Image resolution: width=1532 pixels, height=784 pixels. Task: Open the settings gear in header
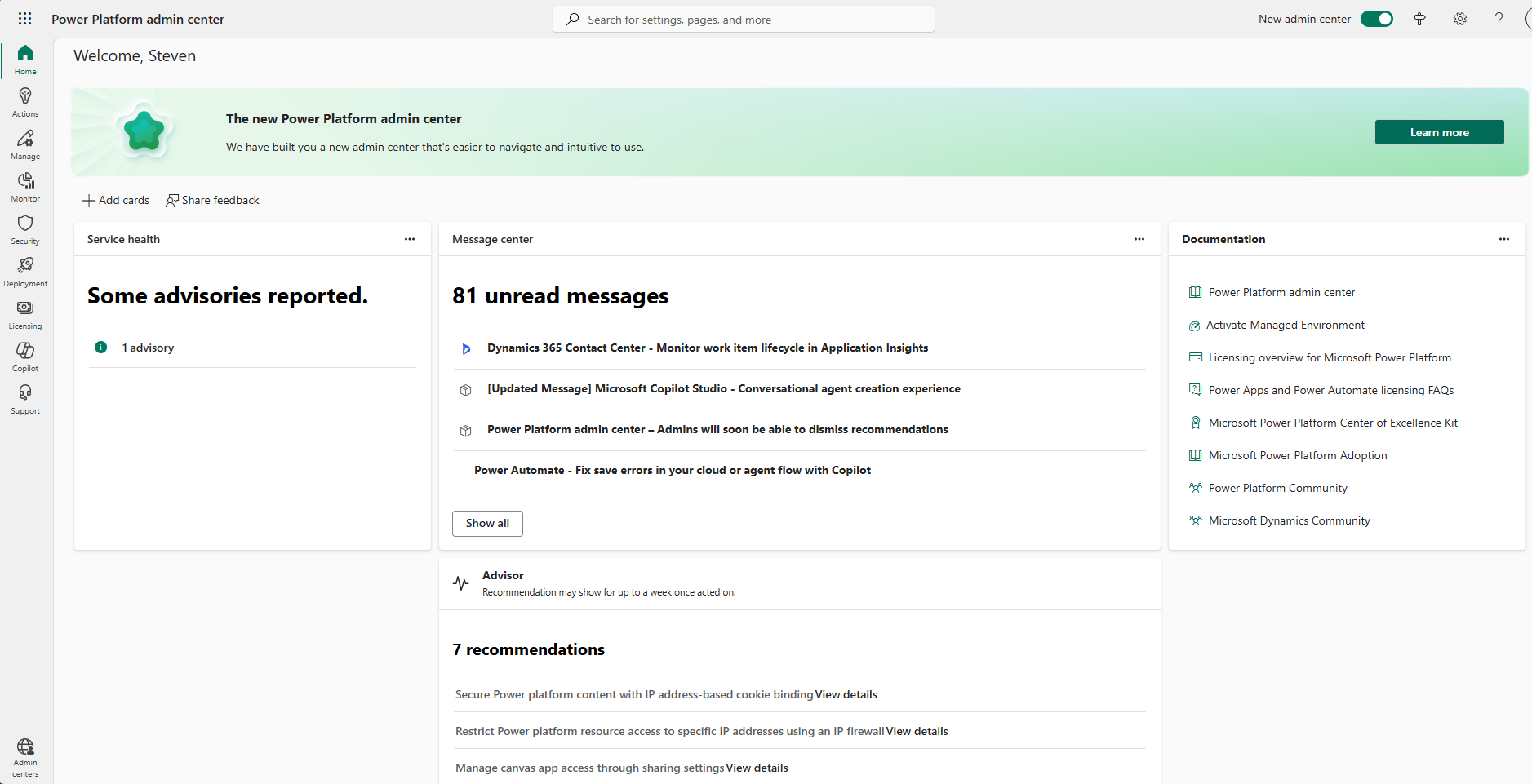[x=1460, y=19]
